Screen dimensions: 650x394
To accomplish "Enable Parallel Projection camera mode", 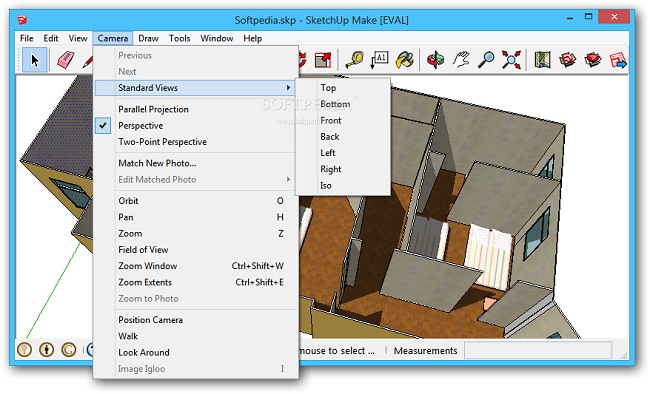I will coord(195,109).
